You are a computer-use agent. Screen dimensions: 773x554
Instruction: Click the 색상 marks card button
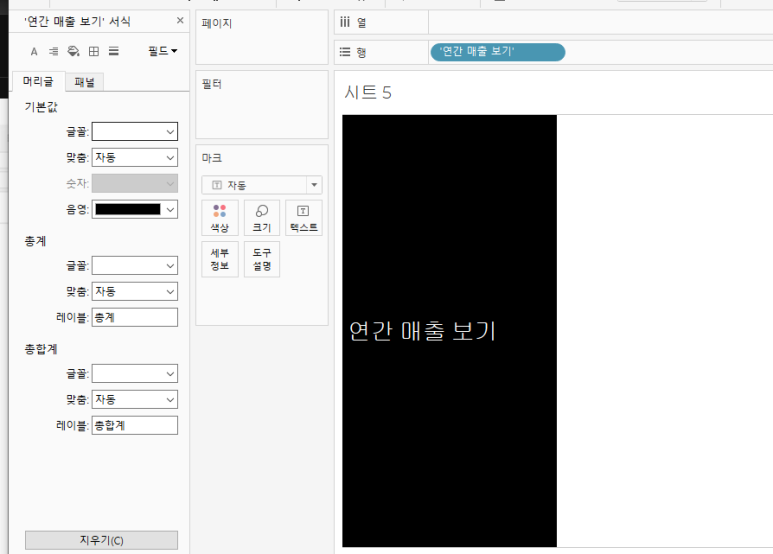pyautogui.click(x=220, y=218)
